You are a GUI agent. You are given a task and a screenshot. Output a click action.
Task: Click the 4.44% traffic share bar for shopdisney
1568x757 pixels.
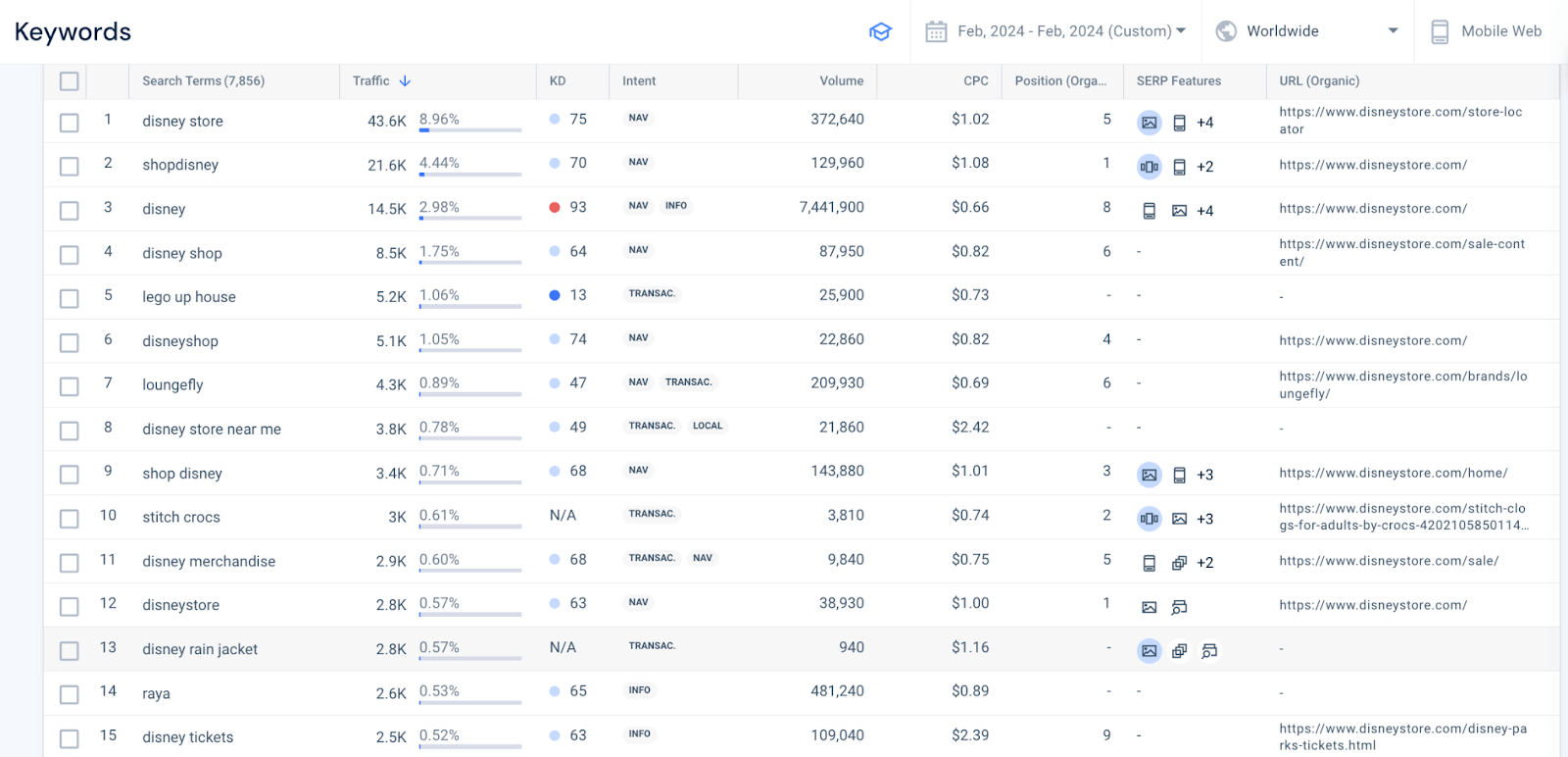click(470, 174)
